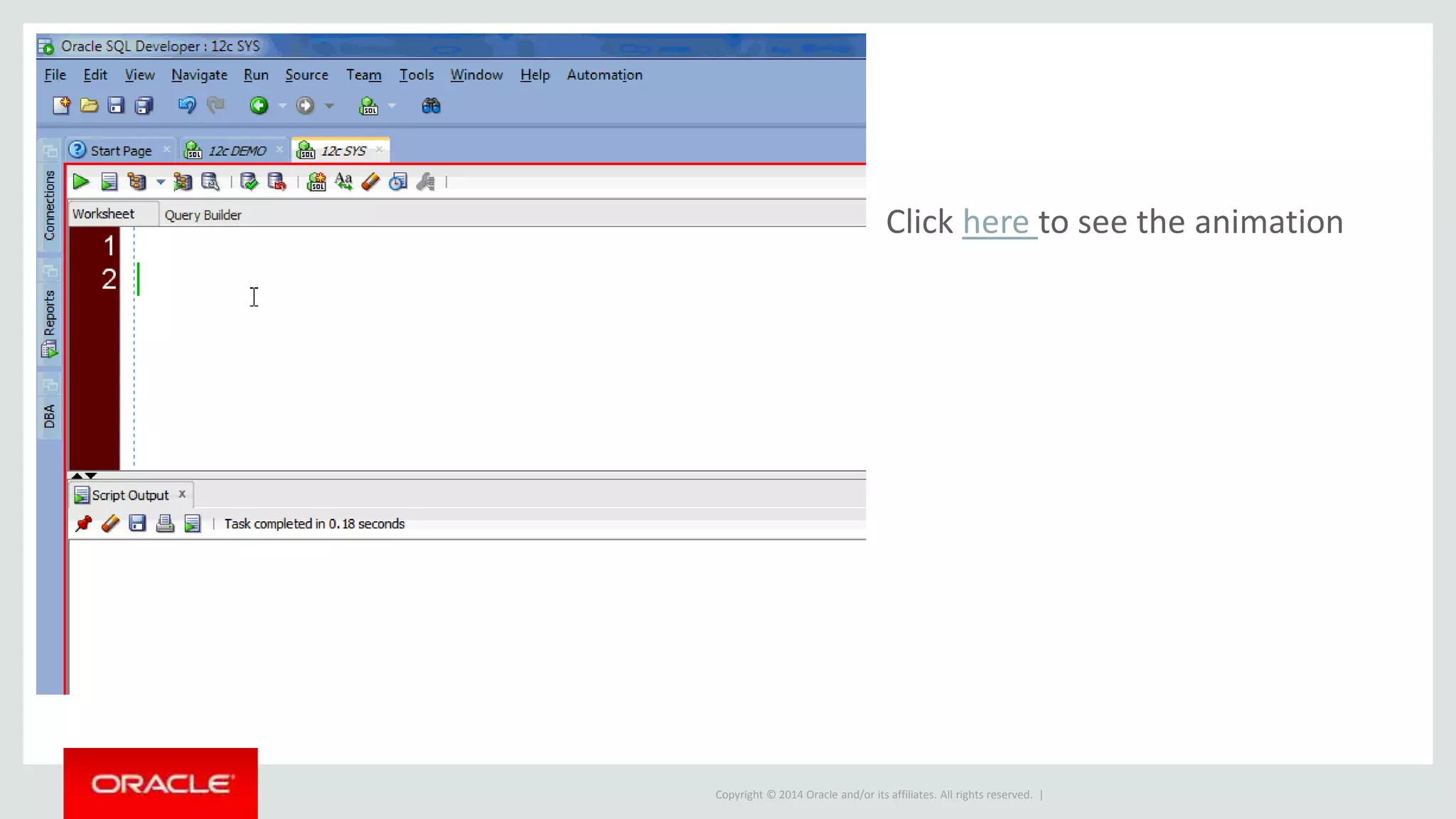Open the Reports panel icon in sidebar
The height and width of the screenshot is (819, 1456).
50,349
